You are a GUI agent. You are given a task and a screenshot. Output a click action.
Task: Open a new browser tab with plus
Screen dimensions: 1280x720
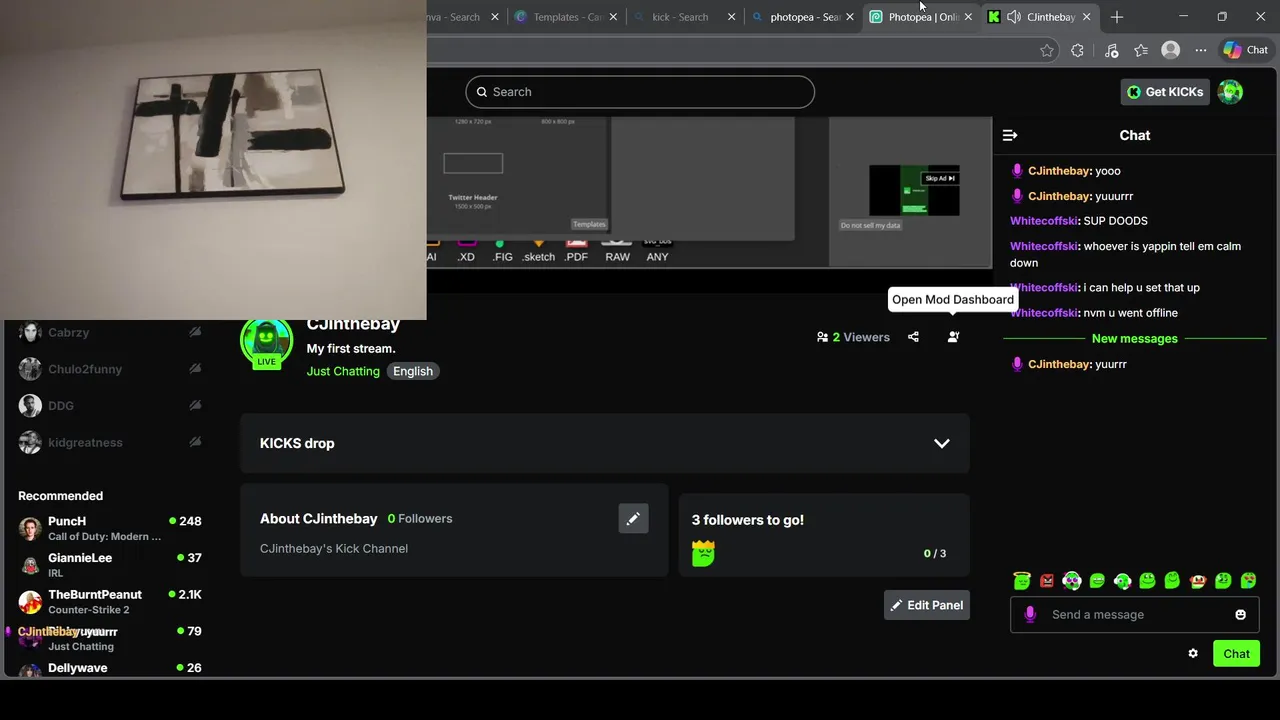click(1117, 17)
